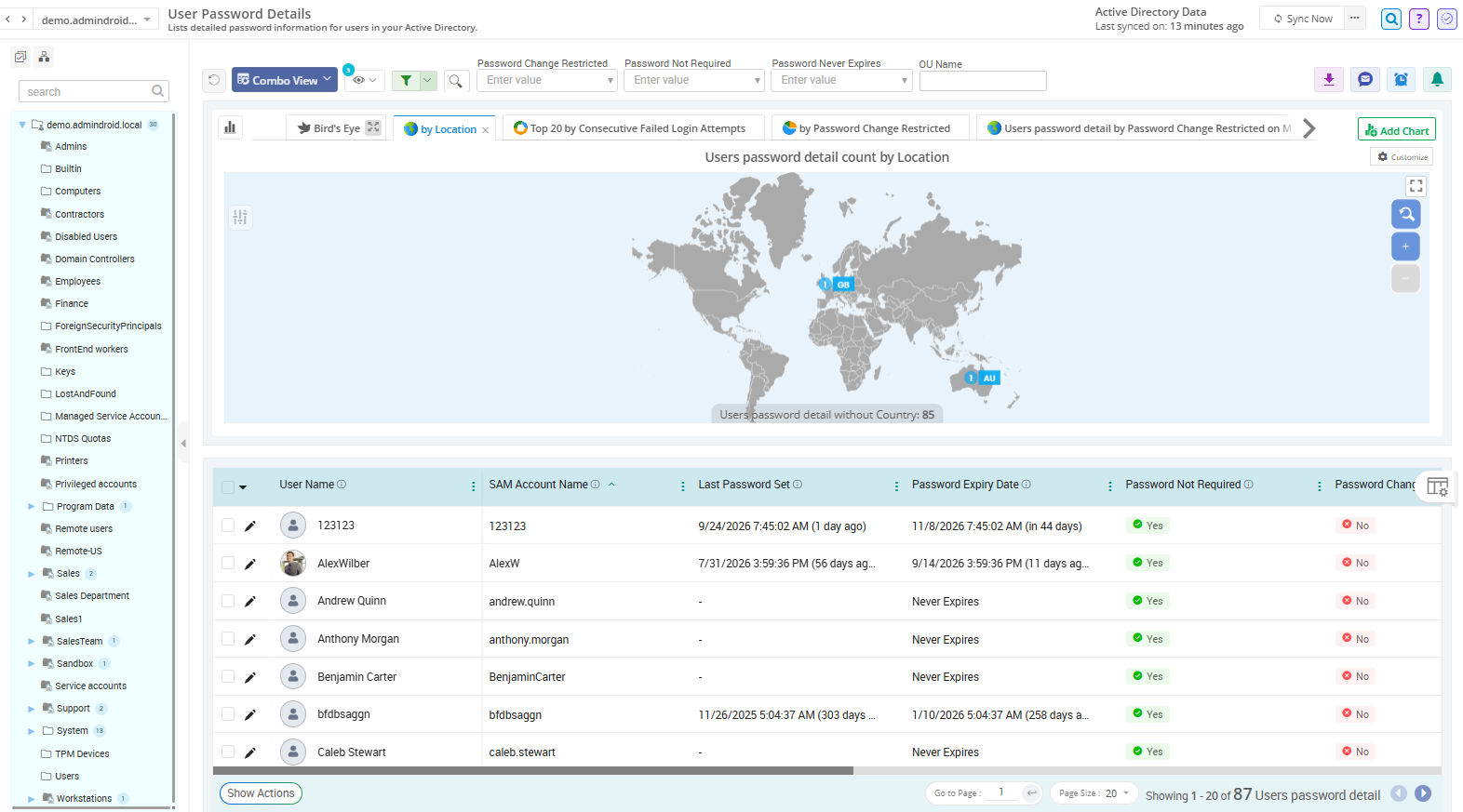Open the alarm schedule icon
Screen dimensions: 1463x812
(1401, 80)
